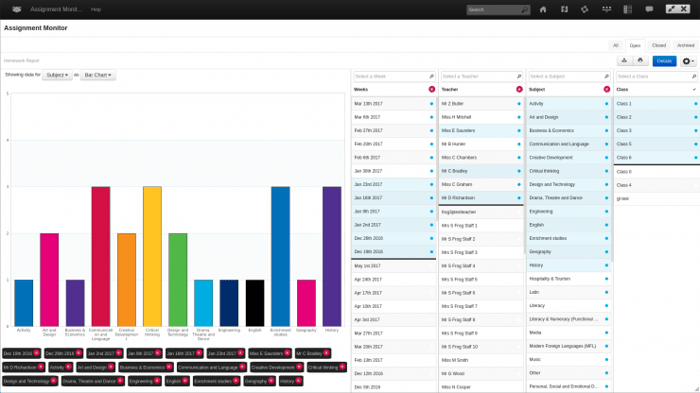Toggle the Critical thinking subject
The image size is (700, 393).
(568, 171)
